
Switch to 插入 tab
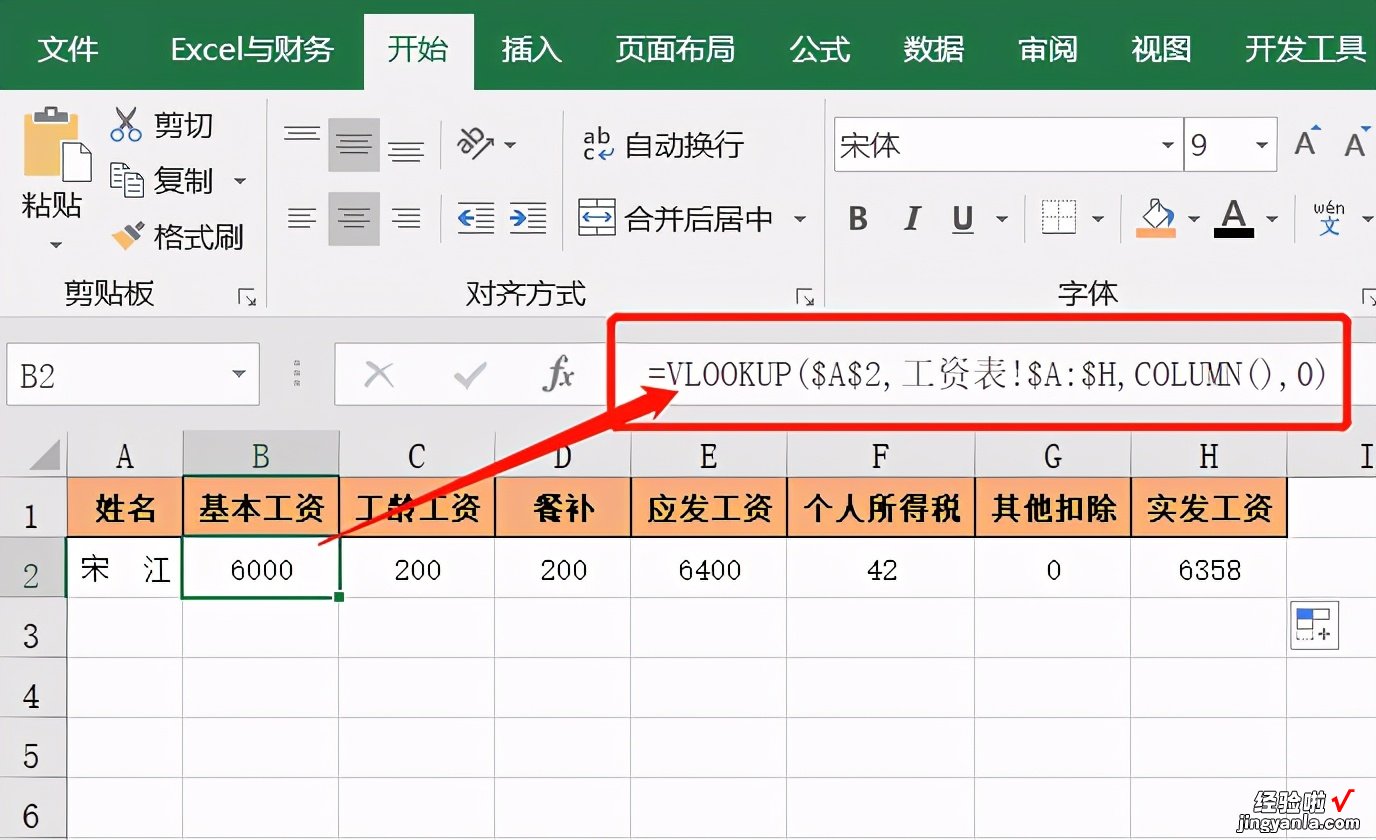click(x=531, y=49)
